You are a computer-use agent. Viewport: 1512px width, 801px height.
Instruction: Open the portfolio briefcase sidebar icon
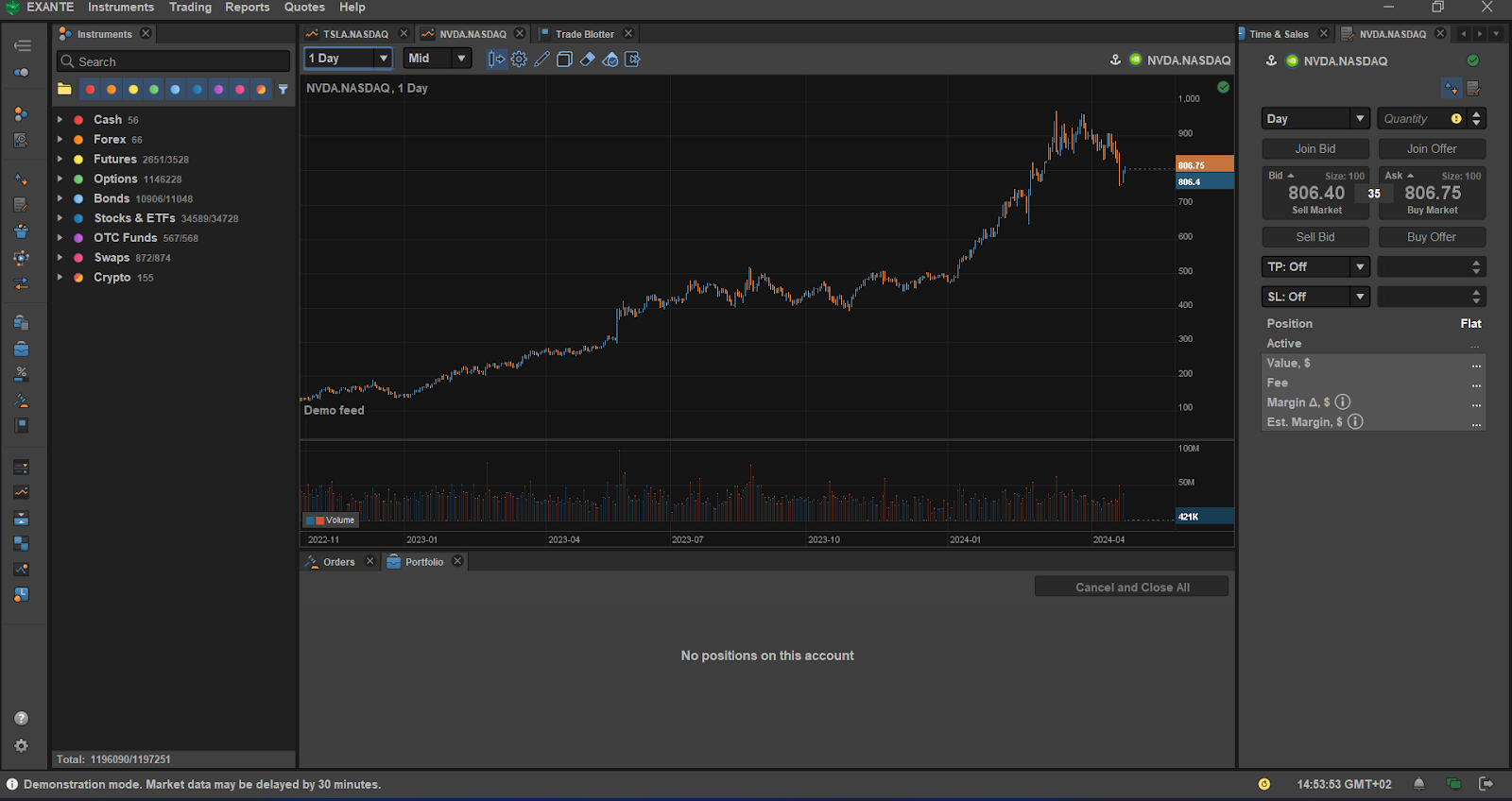21,349
